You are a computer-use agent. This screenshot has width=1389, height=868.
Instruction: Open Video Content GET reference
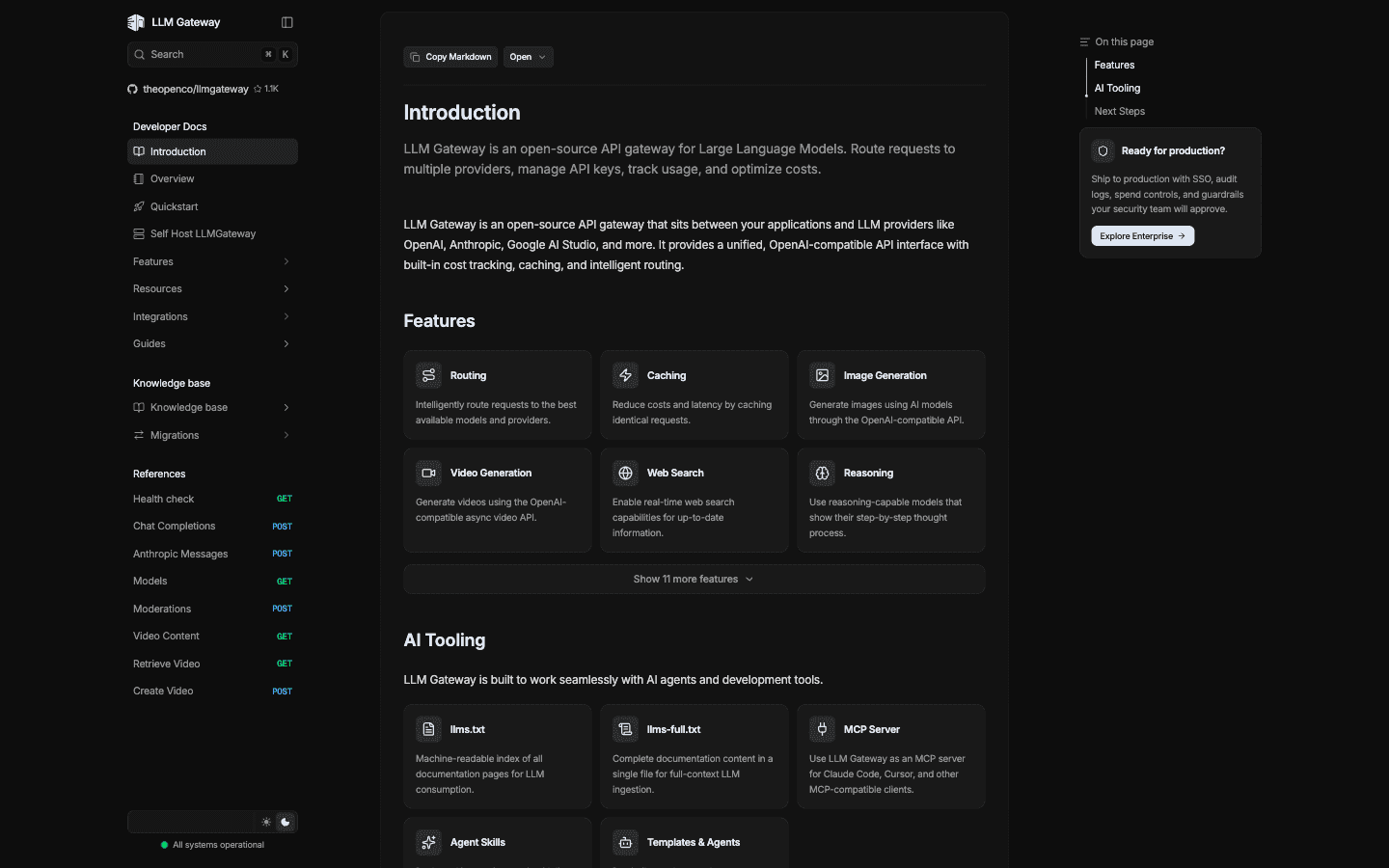212,636
